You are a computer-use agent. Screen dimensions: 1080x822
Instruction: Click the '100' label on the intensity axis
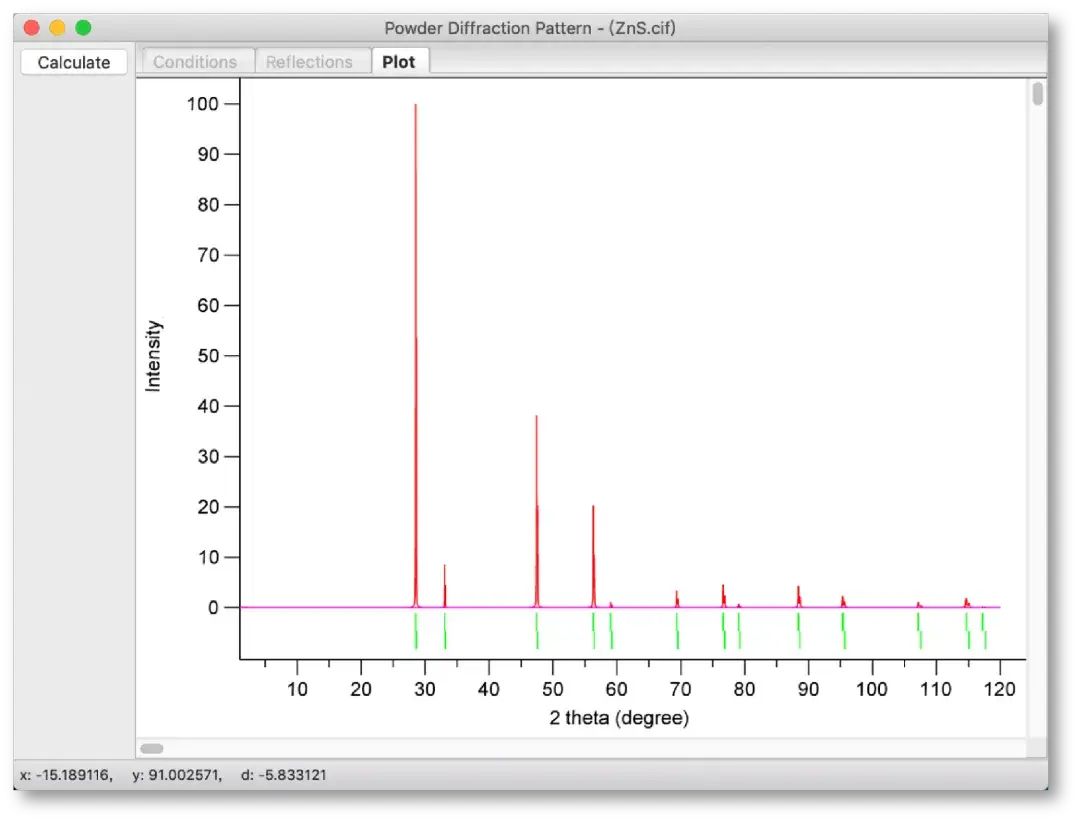click(202, 104)
